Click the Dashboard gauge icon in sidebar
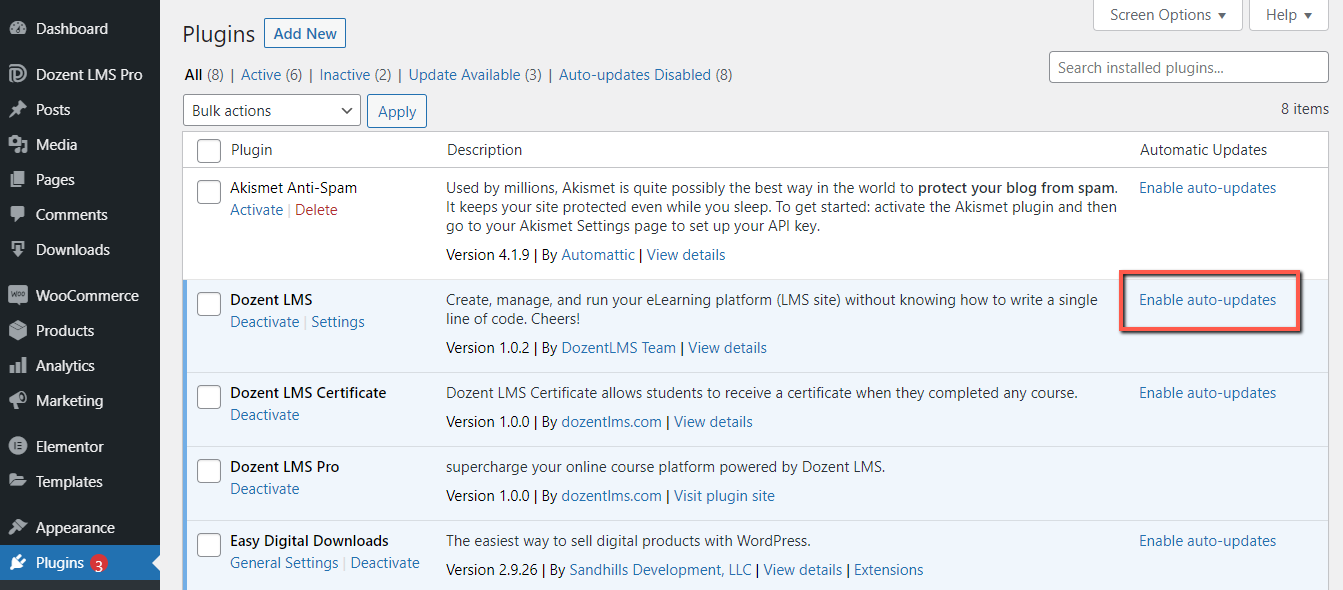The width and height of the screenshot is (1343, 590). 18,29
